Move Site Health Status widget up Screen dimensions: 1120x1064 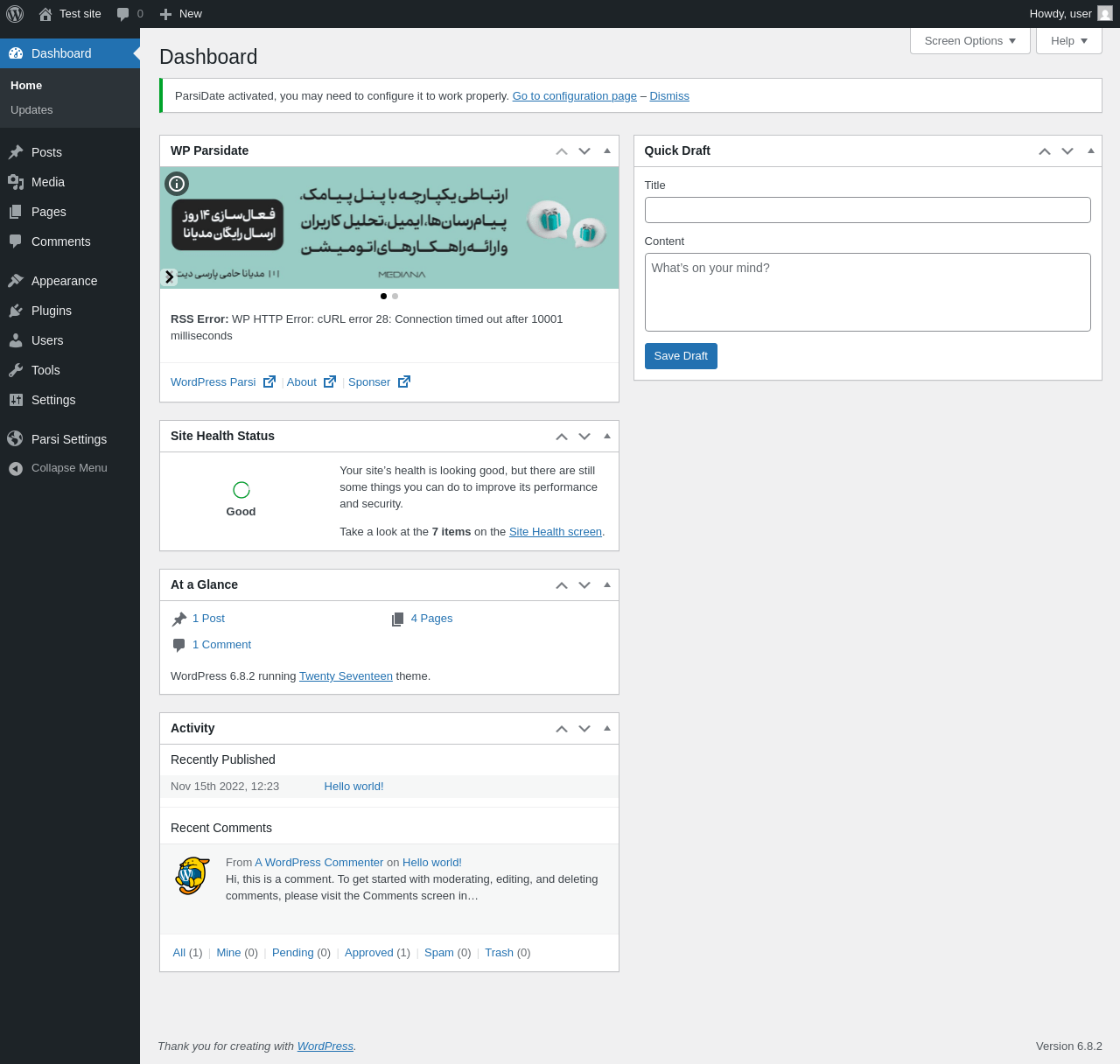pyautogui.click(x=562, y=437)
